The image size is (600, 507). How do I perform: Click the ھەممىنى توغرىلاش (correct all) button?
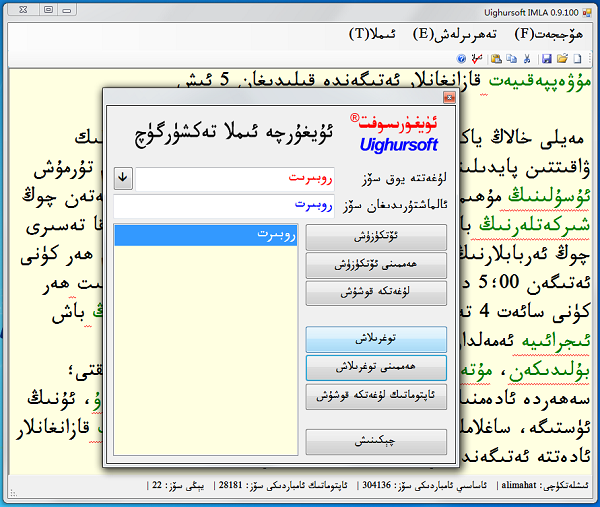point(376,367)
